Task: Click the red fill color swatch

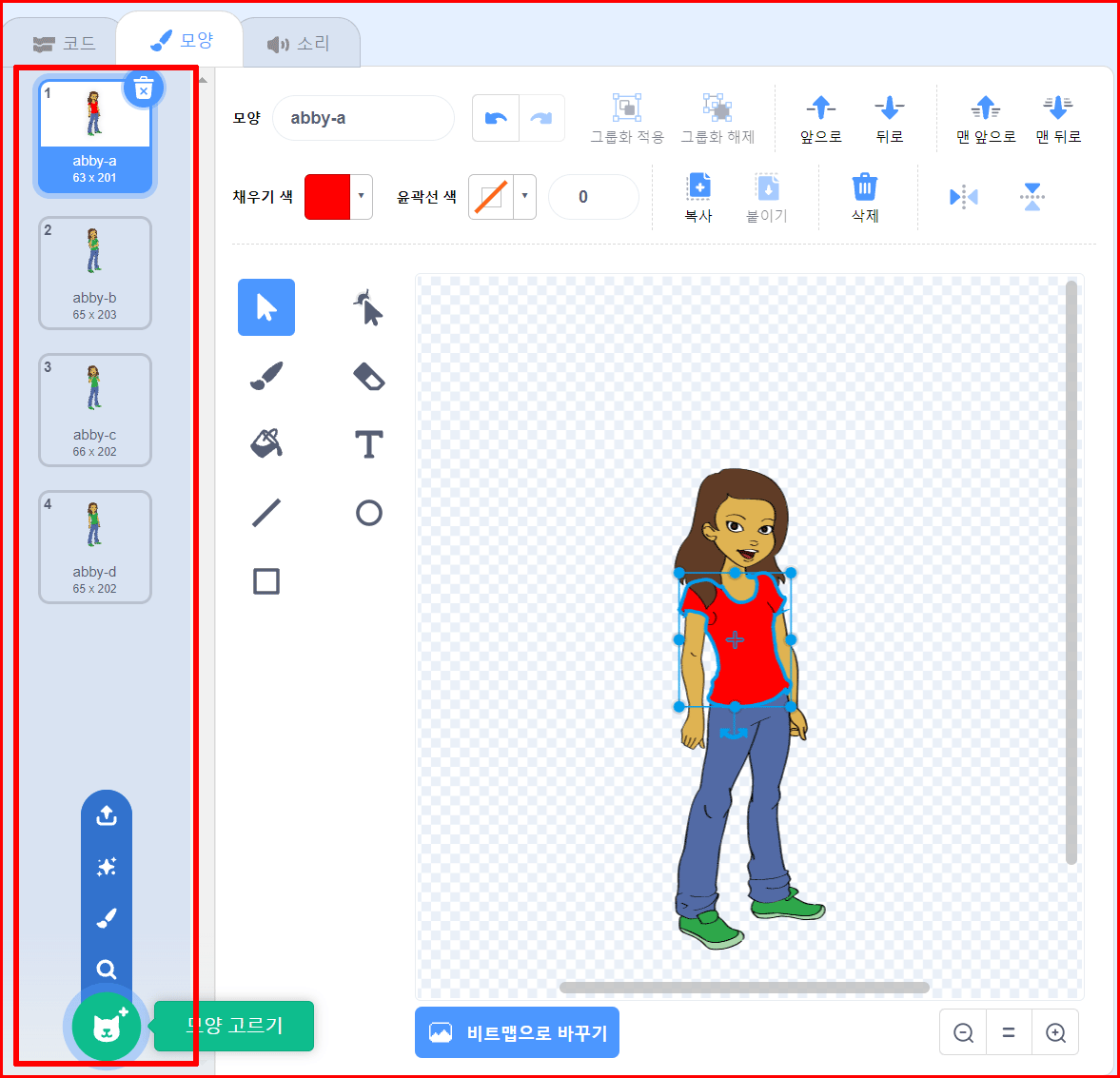Action: point(327,196)
